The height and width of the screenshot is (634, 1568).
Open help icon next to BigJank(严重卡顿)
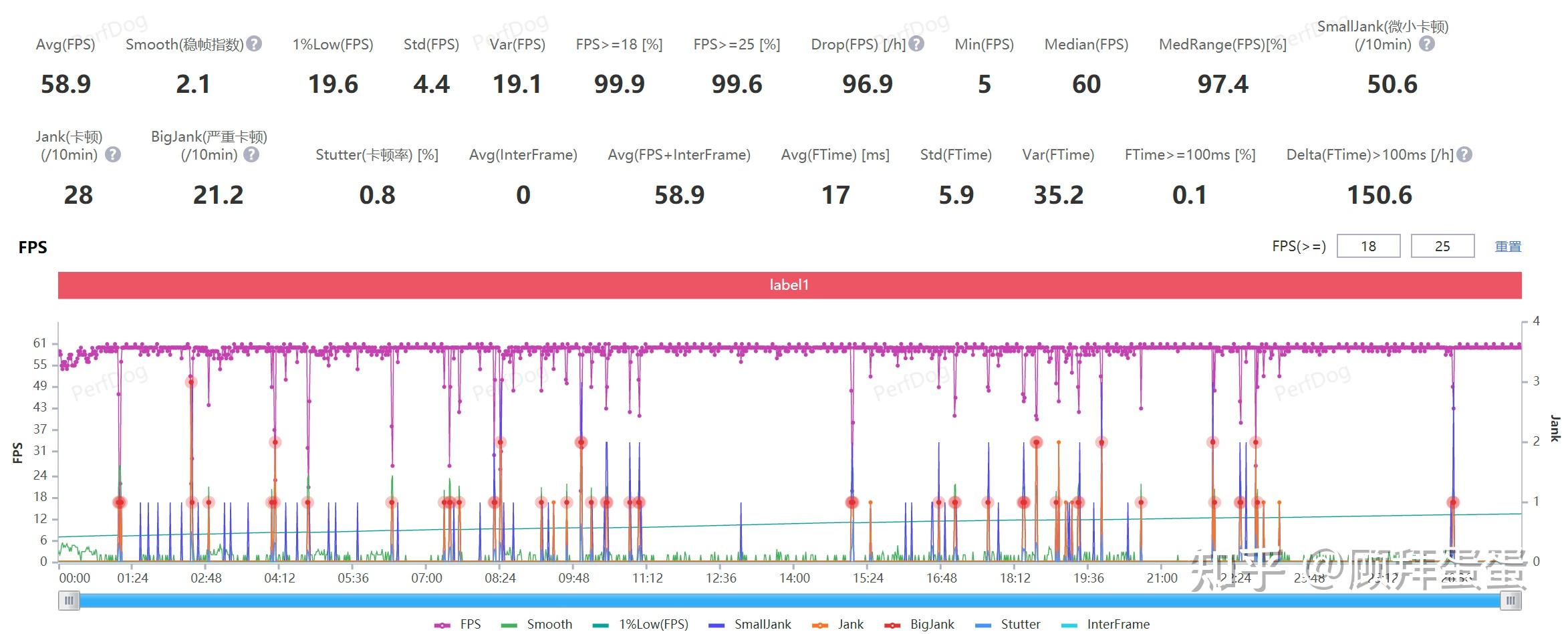(x=251, y=155)
